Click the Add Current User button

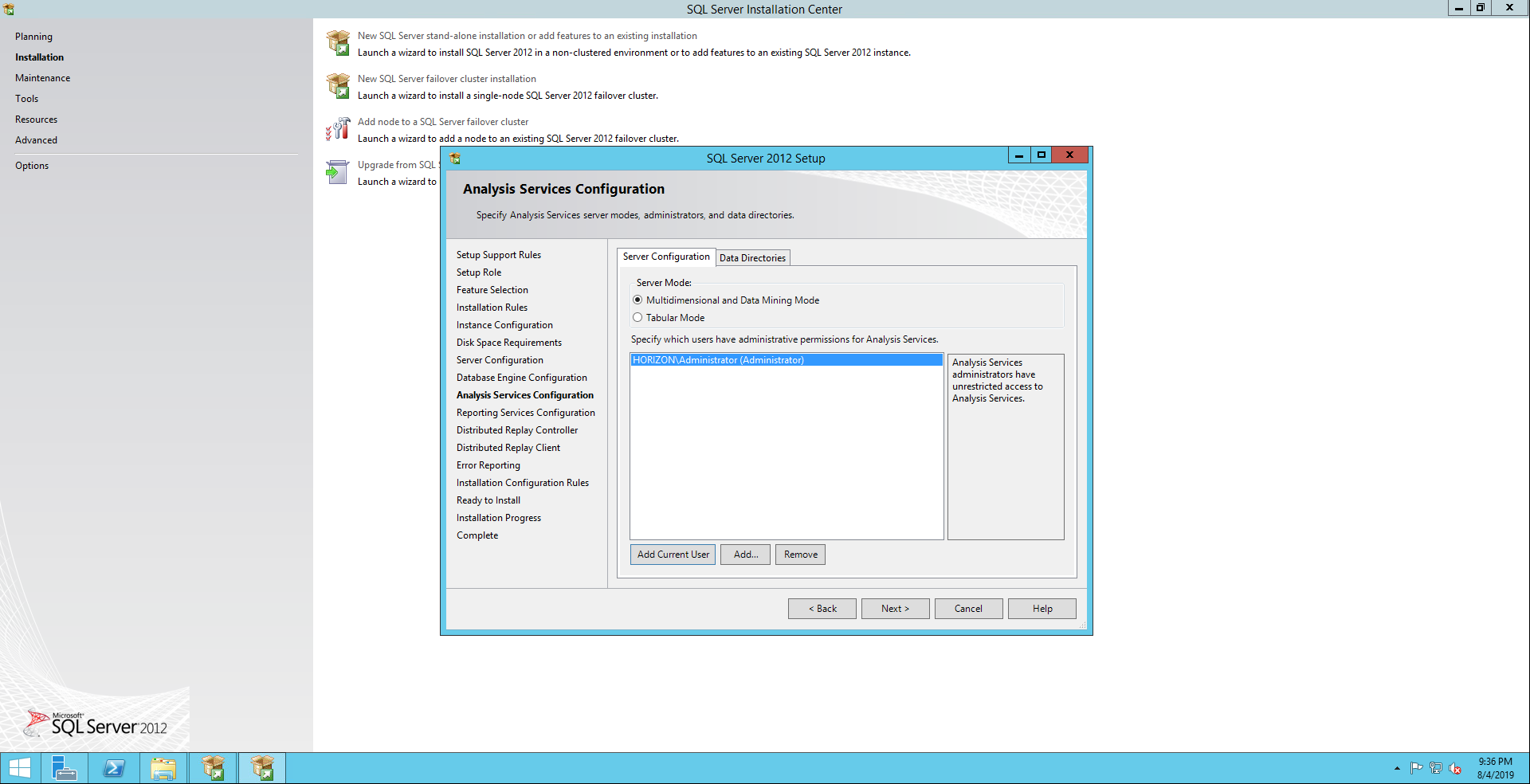673,555
